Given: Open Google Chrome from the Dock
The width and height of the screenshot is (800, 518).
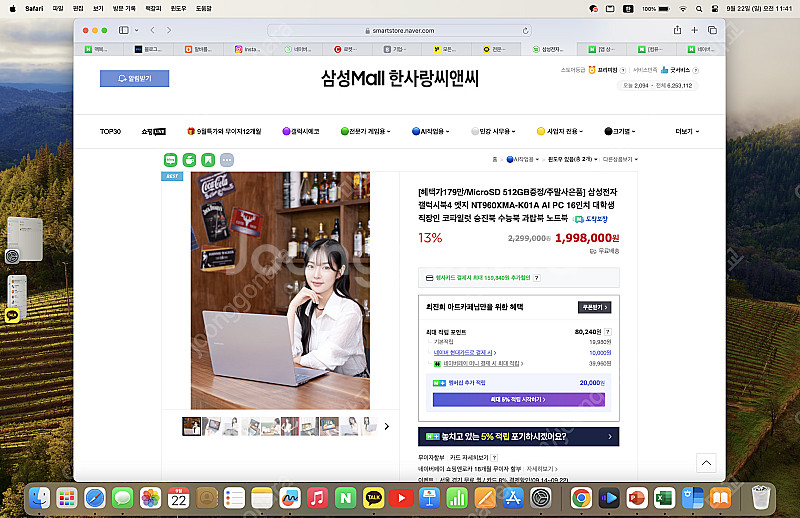Looking at the screenshot, I should [581, 498].
